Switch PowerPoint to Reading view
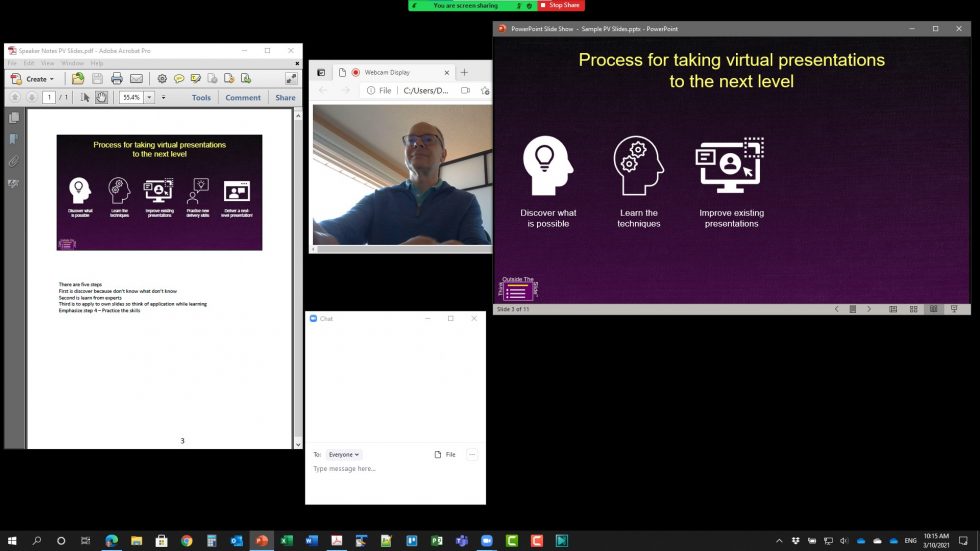The image size is (980, 551). tap(934, 309)
